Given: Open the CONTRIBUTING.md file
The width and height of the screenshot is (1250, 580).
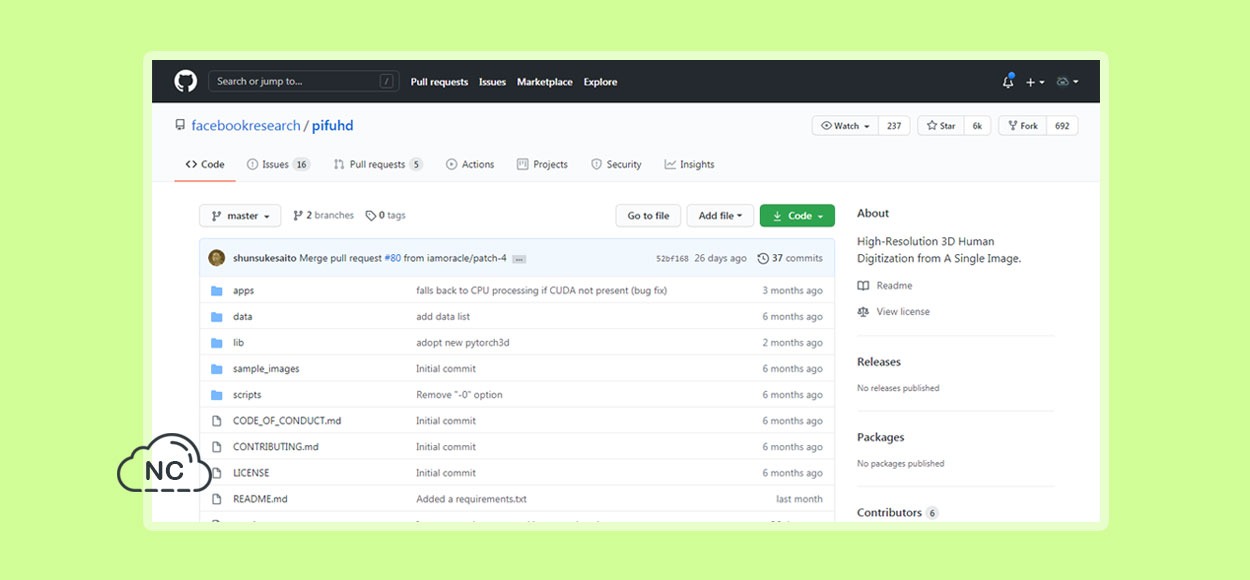Looking at the screenshot, I should coord(276,447).
